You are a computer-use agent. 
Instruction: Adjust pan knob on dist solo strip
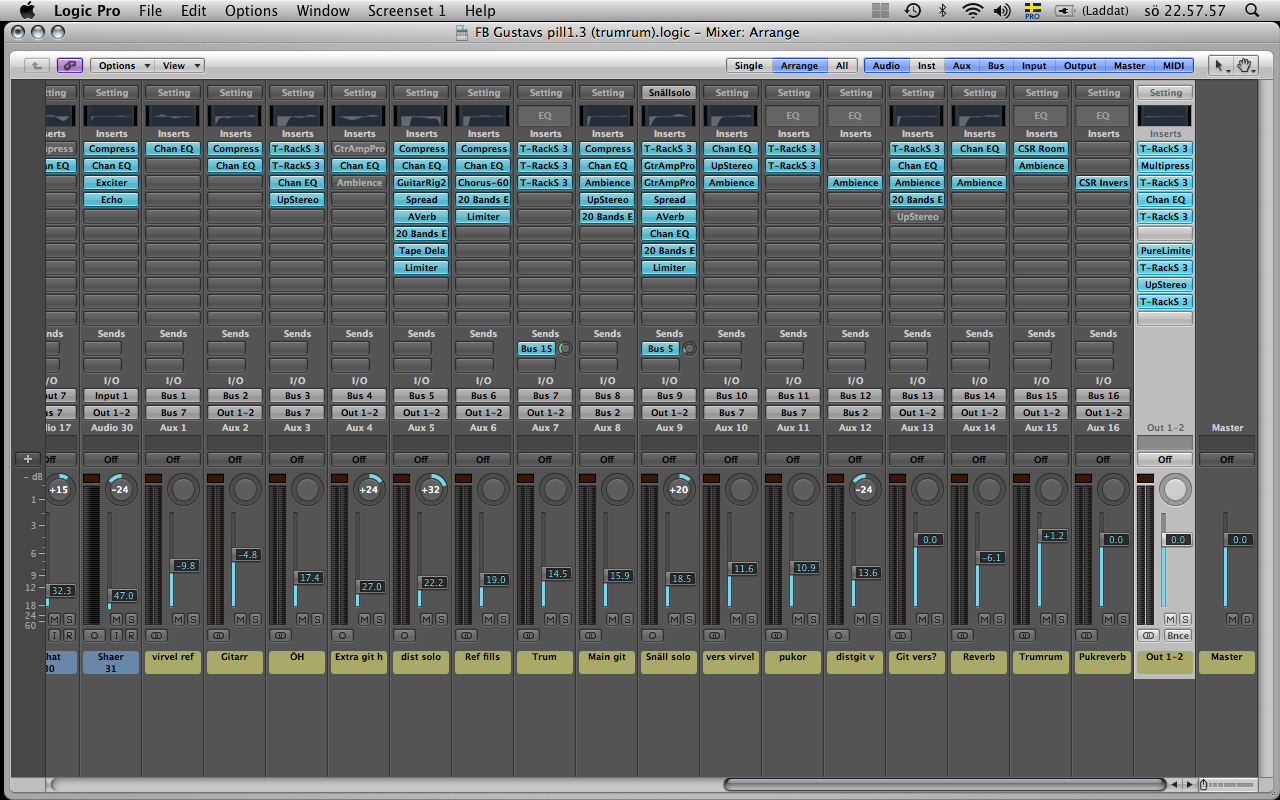(431, 489)
